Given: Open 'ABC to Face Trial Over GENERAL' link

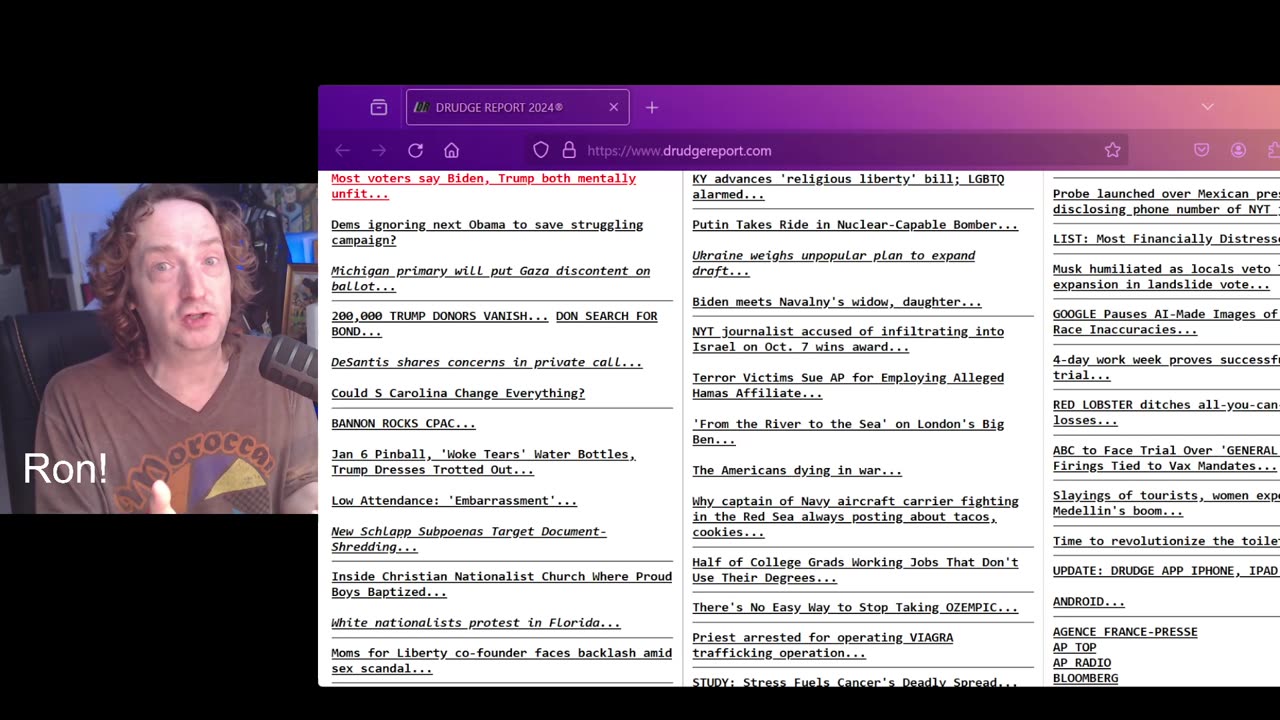Looking at the screenshot, I should (1166, 458).
